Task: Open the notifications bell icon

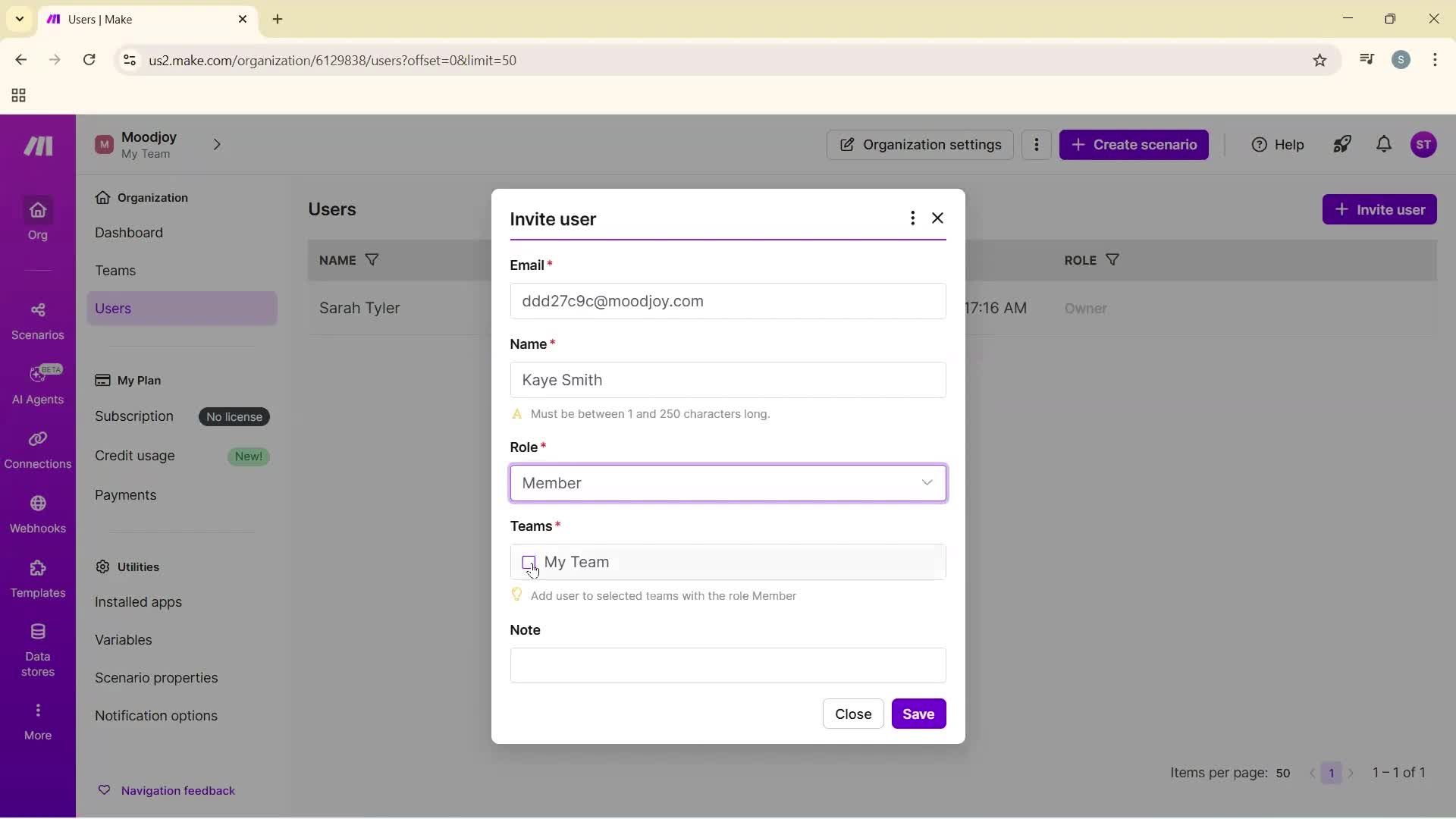Action: pos(1384,144)
